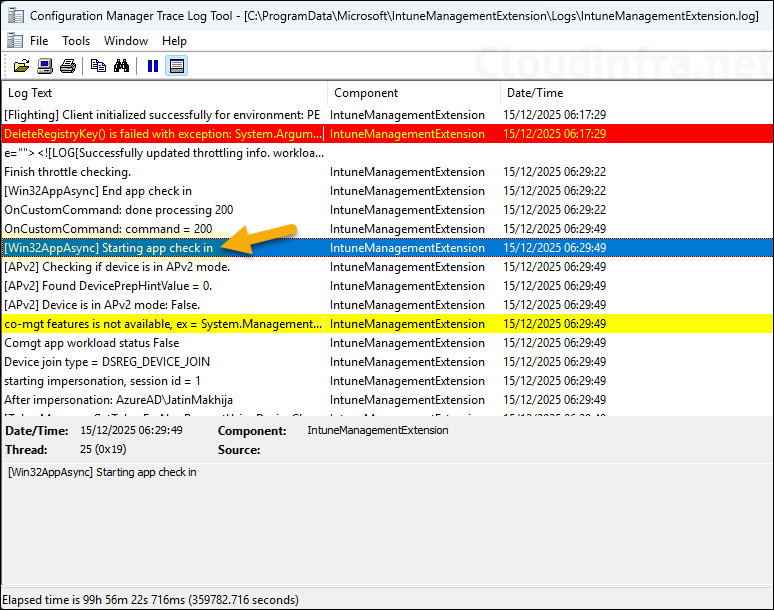Screen dimensions: 774x610
Task: Open the File menu
Action: tap(39, 41)
